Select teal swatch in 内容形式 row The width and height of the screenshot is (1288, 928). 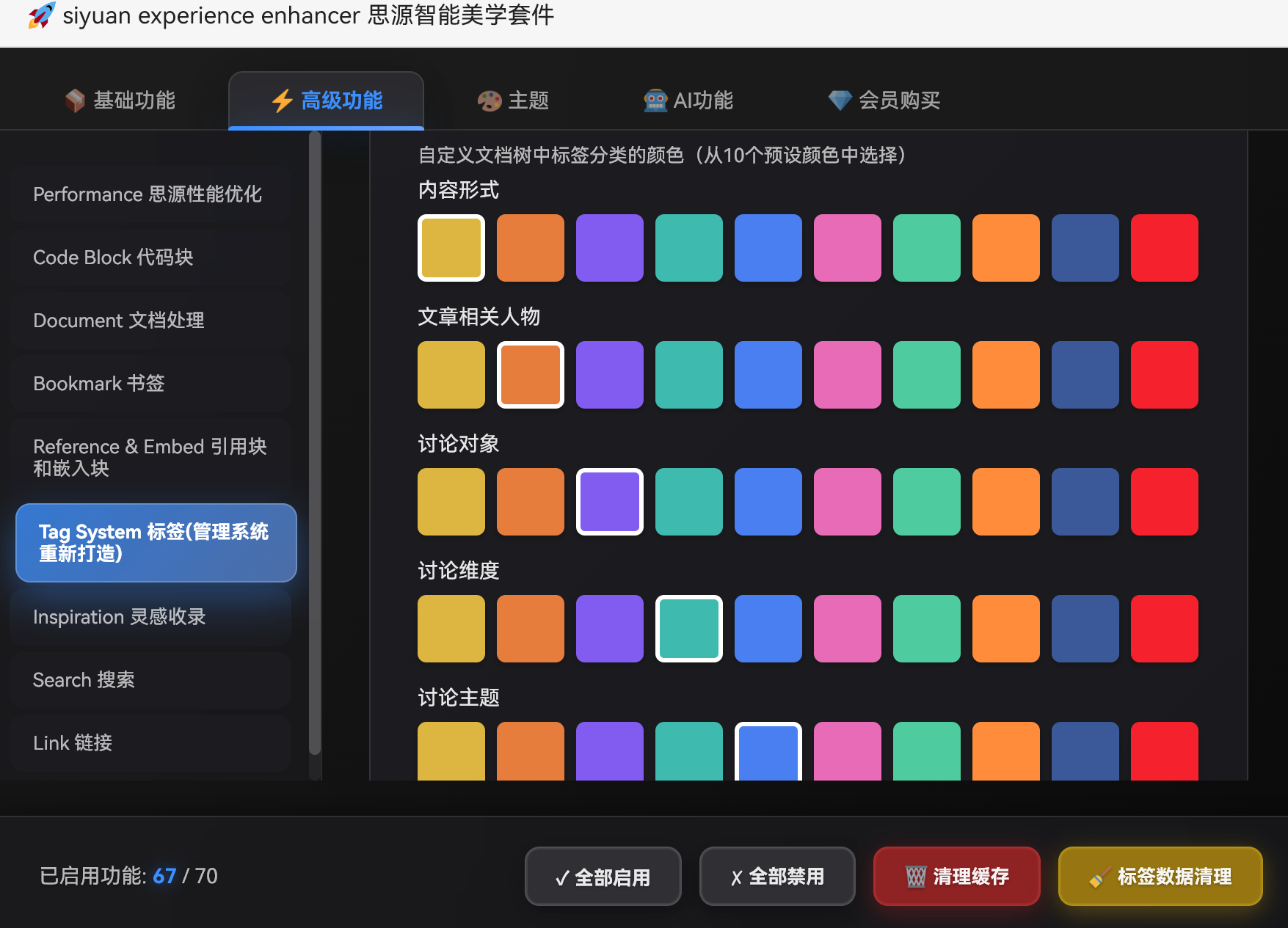tap(688, 248)
